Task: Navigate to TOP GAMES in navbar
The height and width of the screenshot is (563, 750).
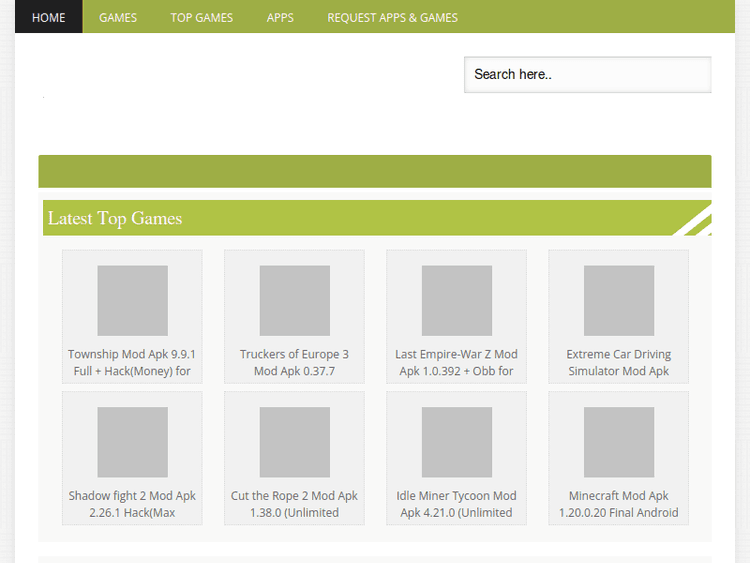Action: click(x=201, y=17)
